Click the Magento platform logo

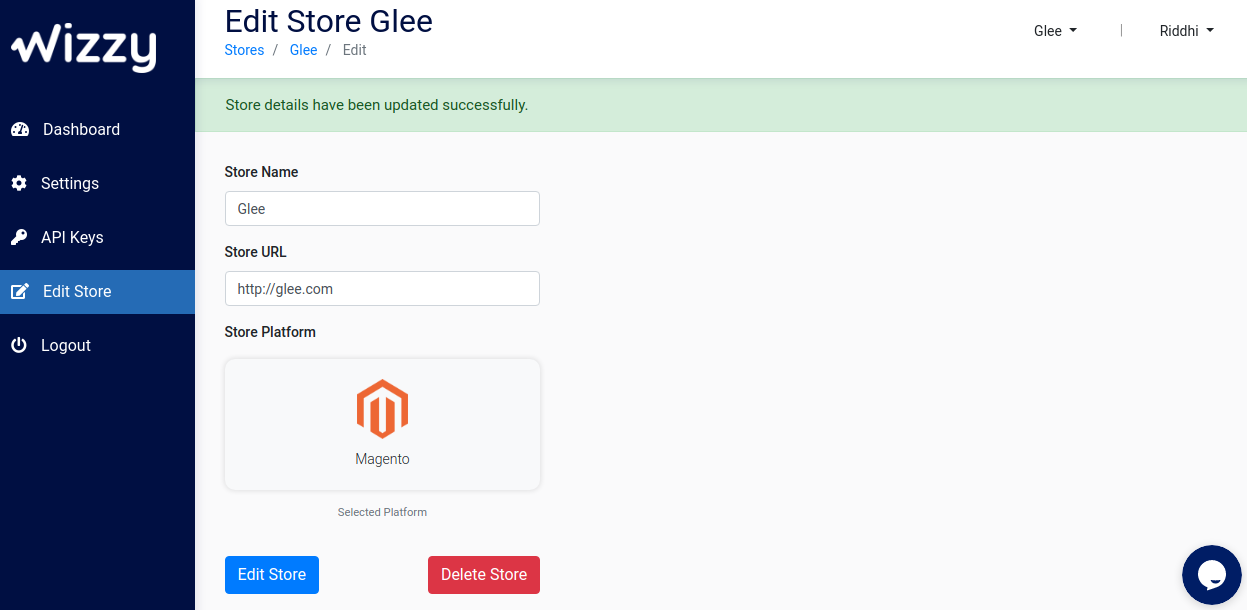[x=382, y=408]
